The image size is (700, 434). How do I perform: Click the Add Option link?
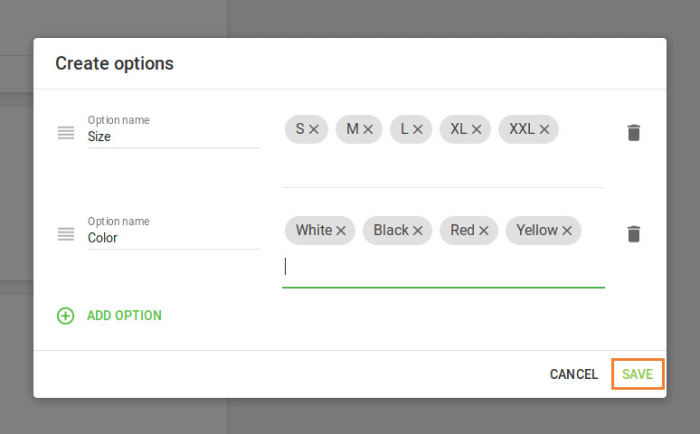pos(124,316)
